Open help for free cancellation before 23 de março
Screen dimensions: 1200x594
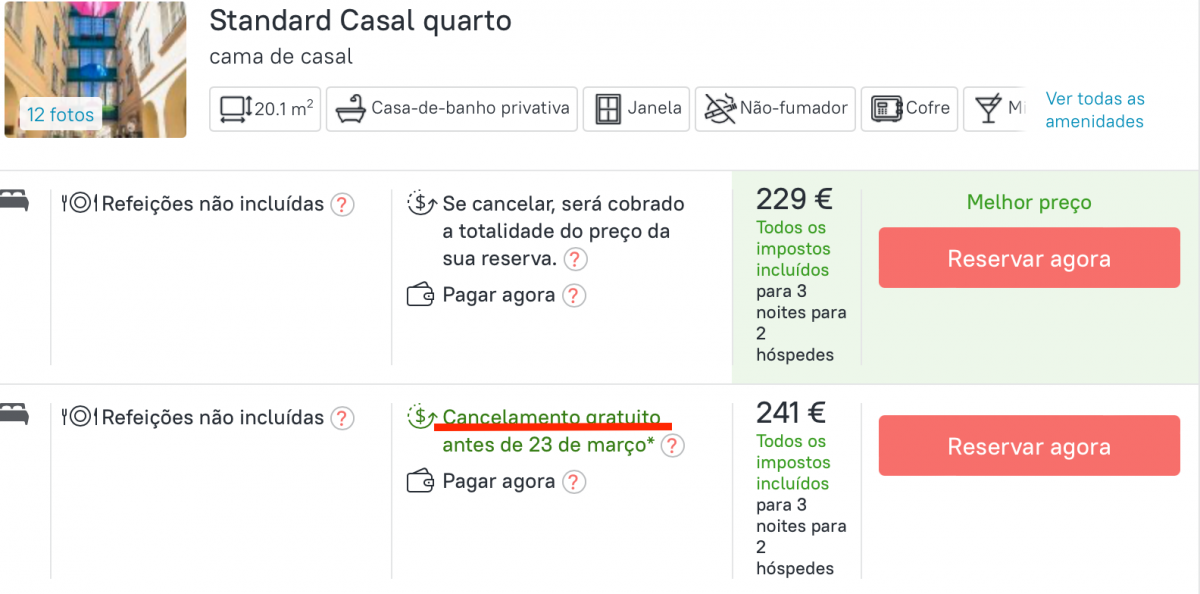tap(673, 446)
